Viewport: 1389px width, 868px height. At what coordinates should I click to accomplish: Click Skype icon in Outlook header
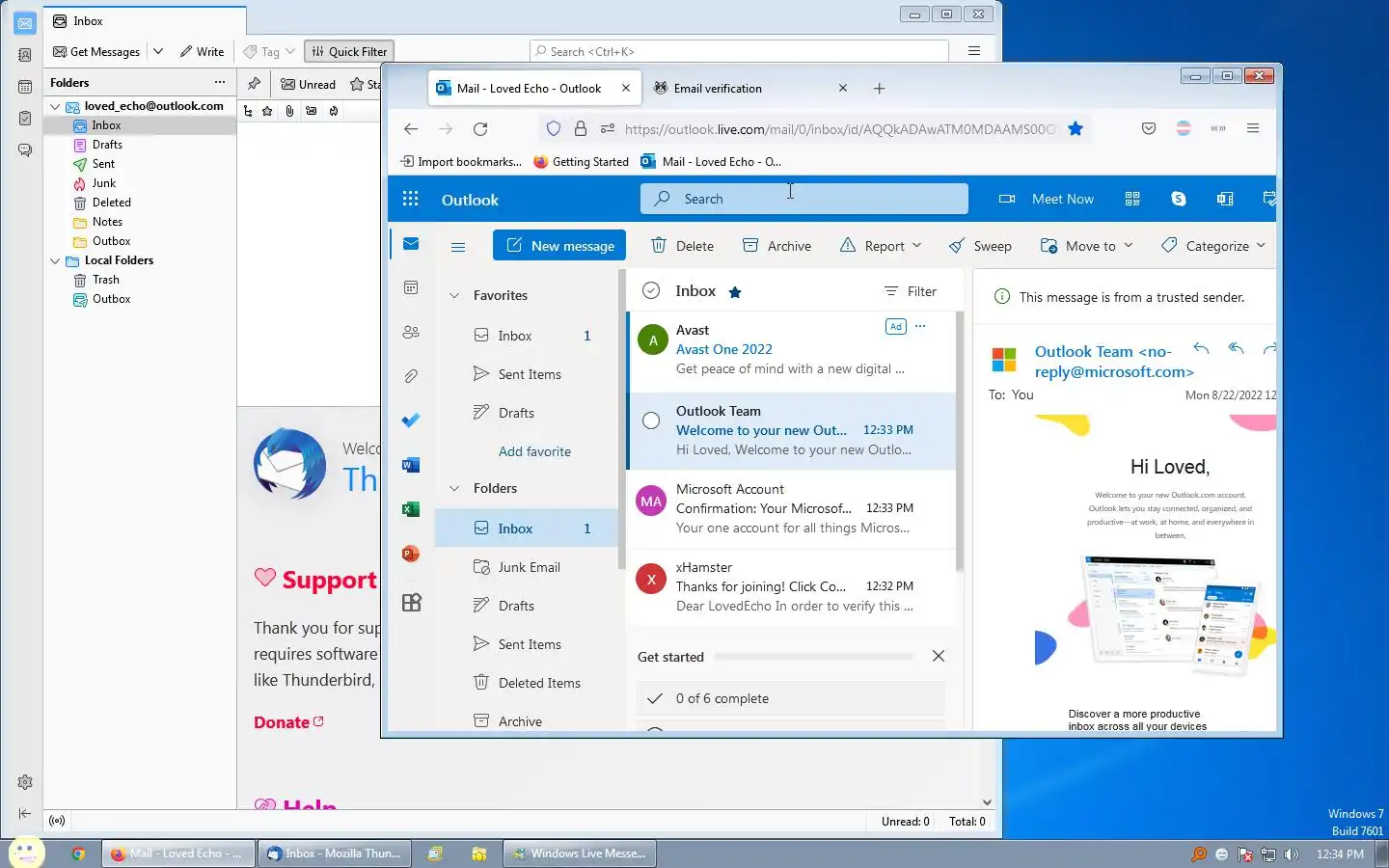click(x=1179, y=199)
